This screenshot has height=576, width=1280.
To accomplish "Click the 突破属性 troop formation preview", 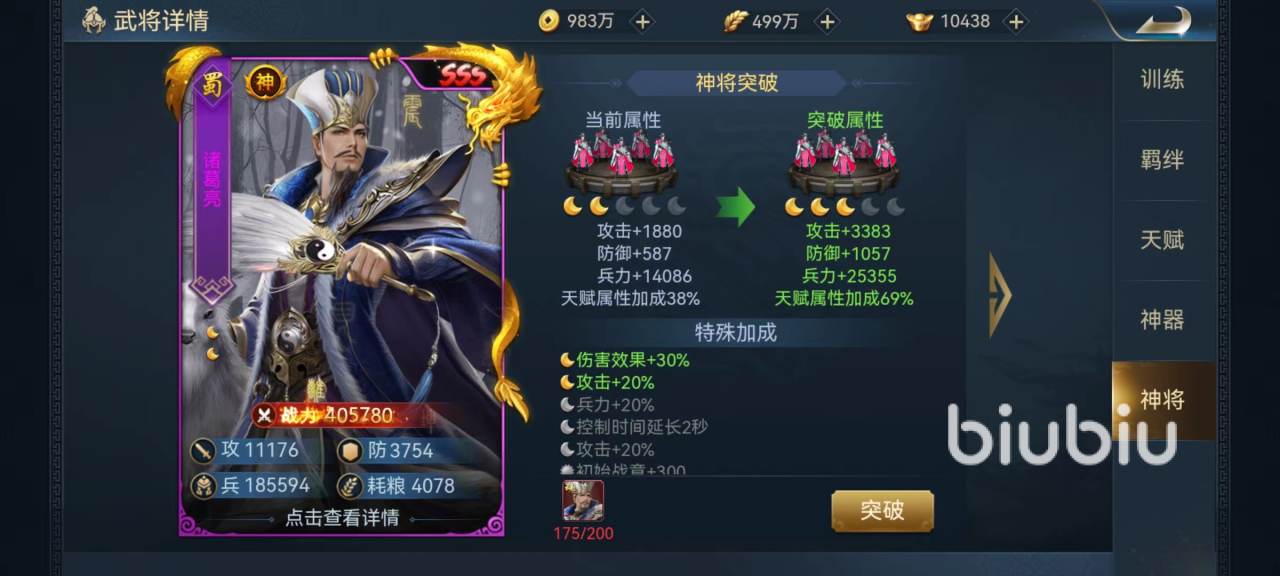I will click(x=844, y=161).
